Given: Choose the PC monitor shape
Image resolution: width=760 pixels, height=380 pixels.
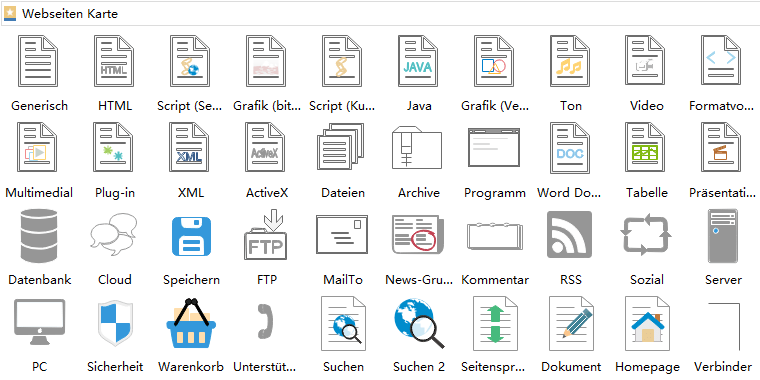Looking at the screenshot, I should click(39, 322).
